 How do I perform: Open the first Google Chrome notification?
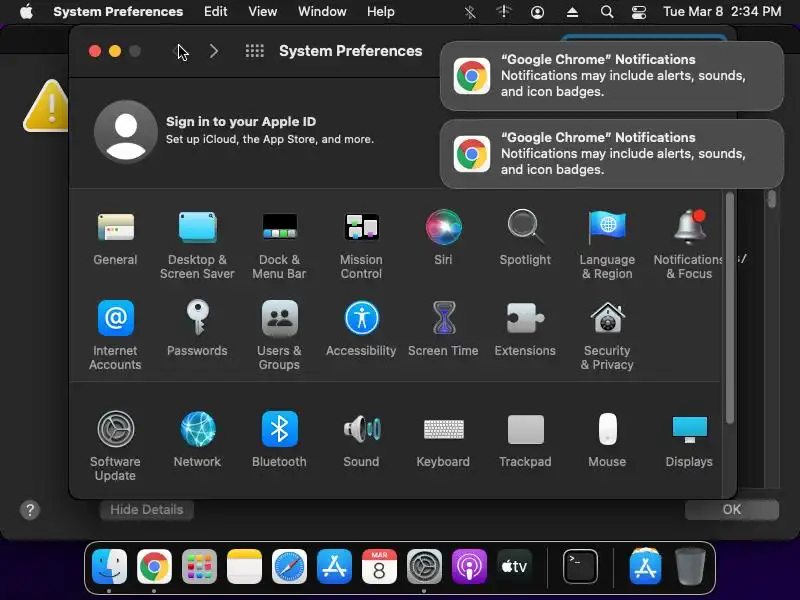coord(612,76)
